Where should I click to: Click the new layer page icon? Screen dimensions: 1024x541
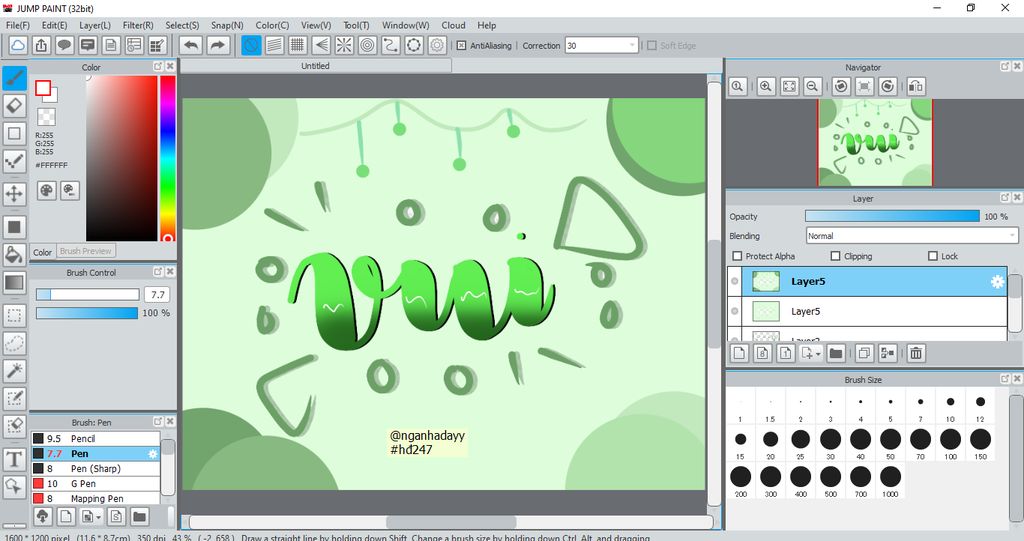739,353
